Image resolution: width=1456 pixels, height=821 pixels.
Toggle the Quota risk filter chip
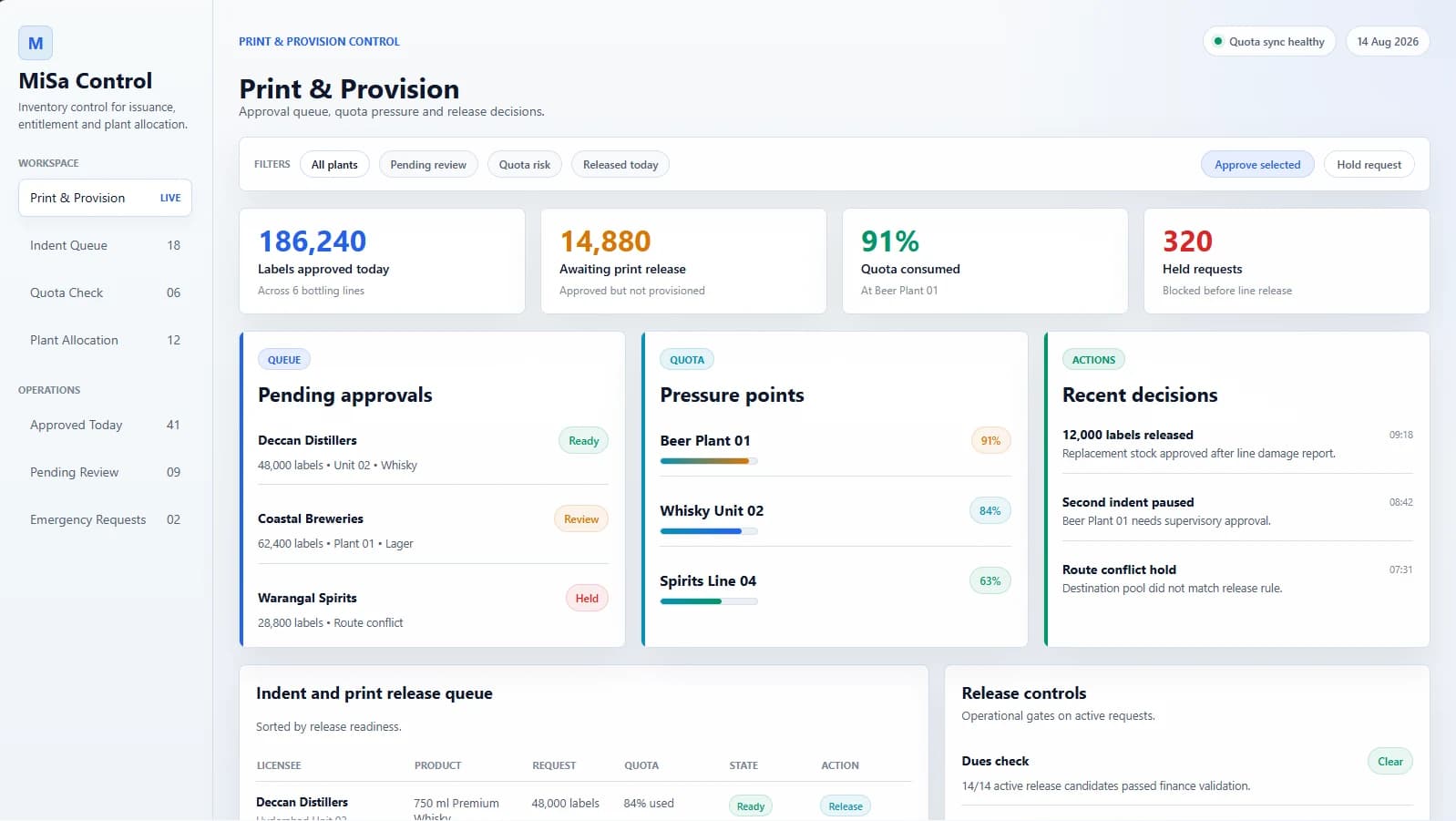point(525,164)
